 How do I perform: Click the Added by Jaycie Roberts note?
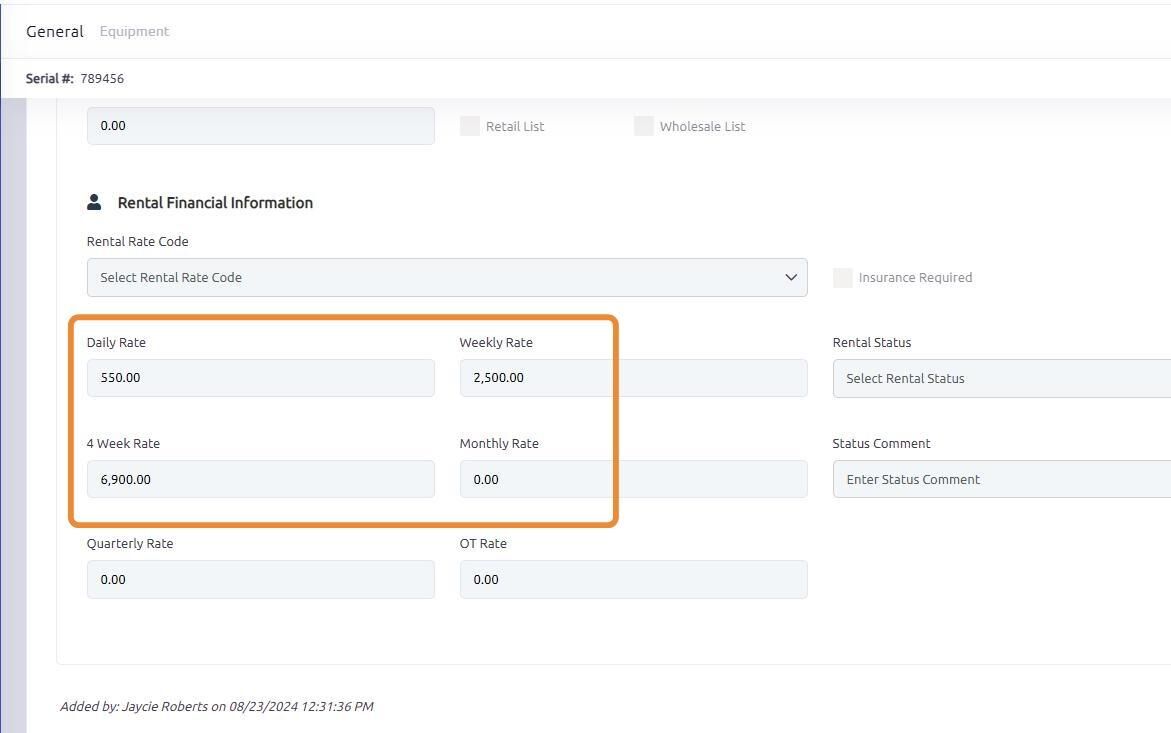216,706
